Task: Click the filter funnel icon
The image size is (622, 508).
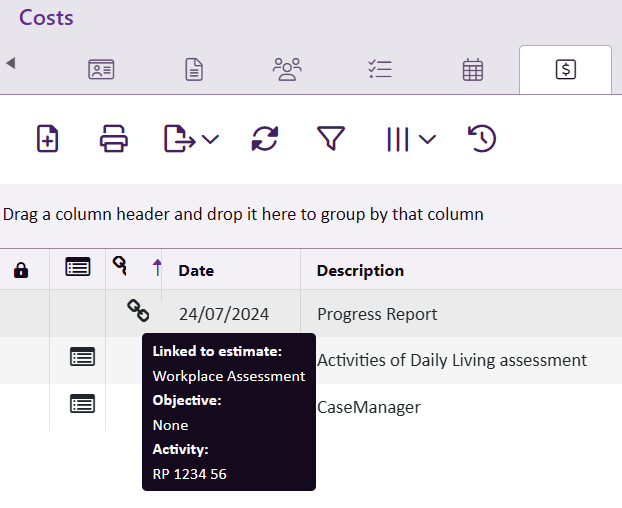Action: (331, 138)
